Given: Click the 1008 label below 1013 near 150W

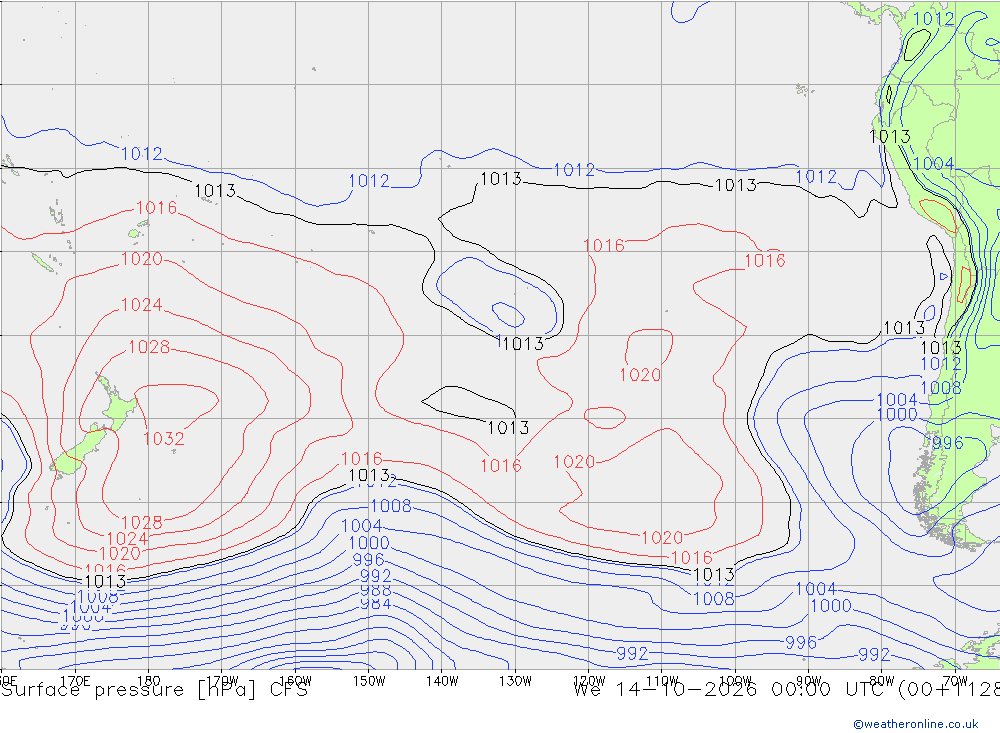Looking at the screenshot, I should point(391,506).
